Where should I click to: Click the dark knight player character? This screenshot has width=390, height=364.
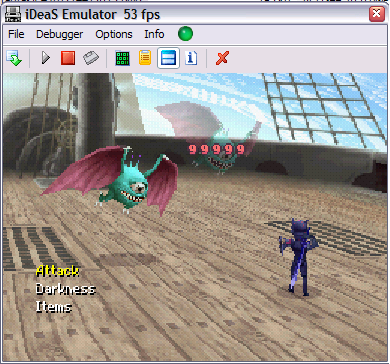point(298,257)
